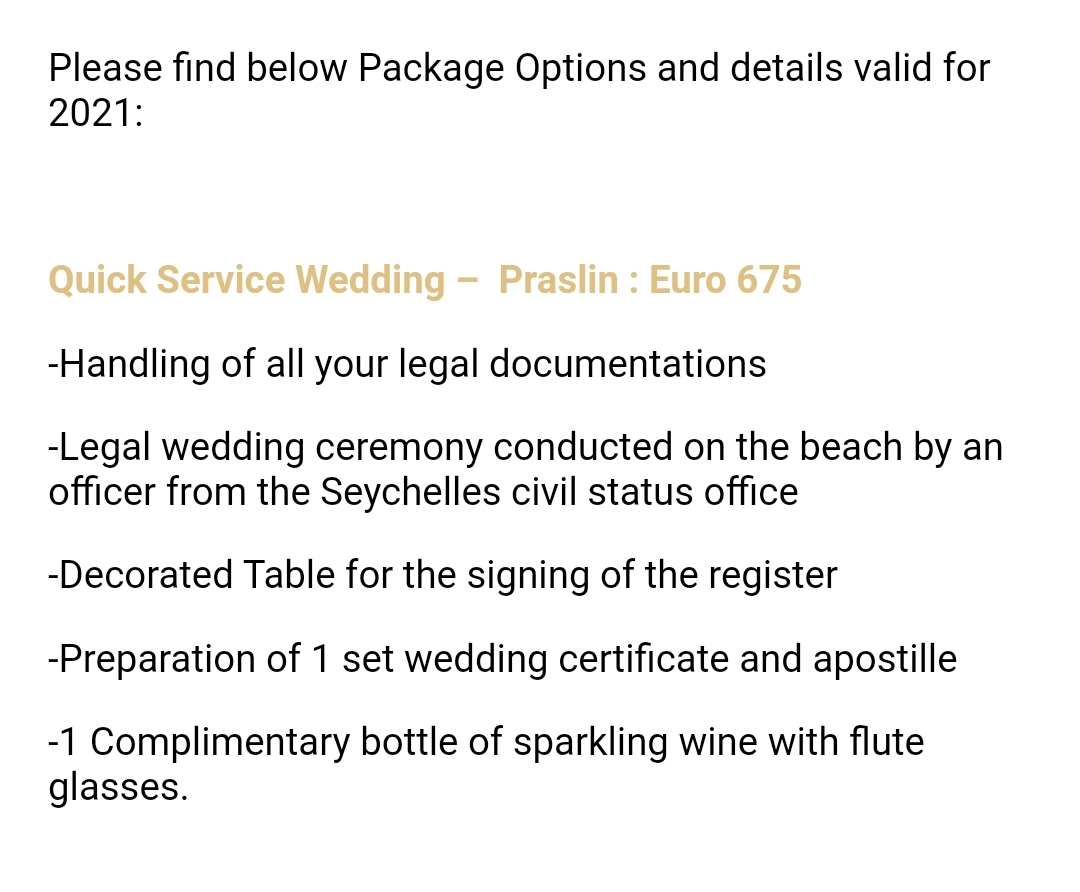Click the word 'glasses.' on last line

click(118, 788)
